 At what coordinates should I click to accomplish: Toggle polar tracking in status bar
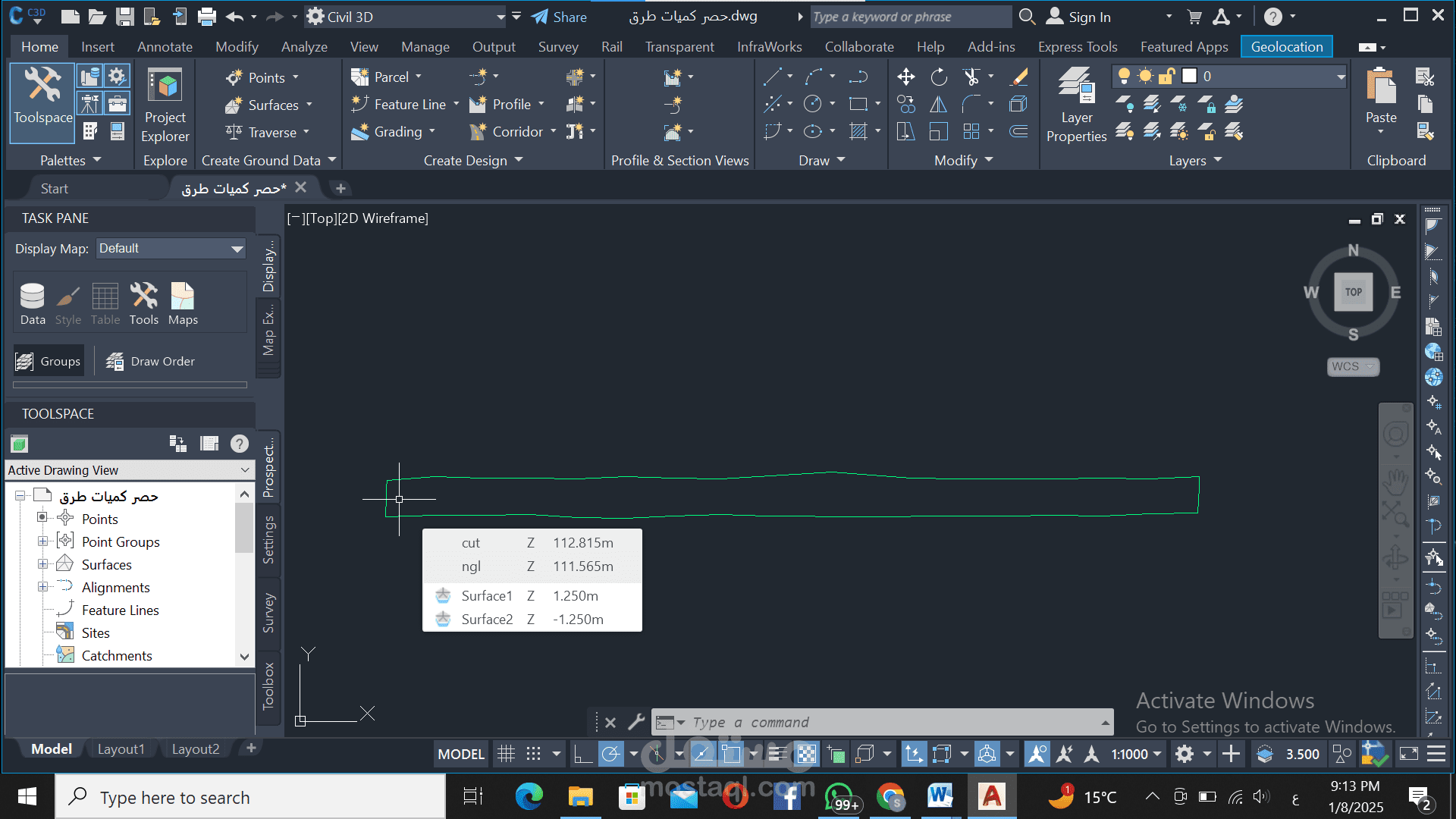610,754
